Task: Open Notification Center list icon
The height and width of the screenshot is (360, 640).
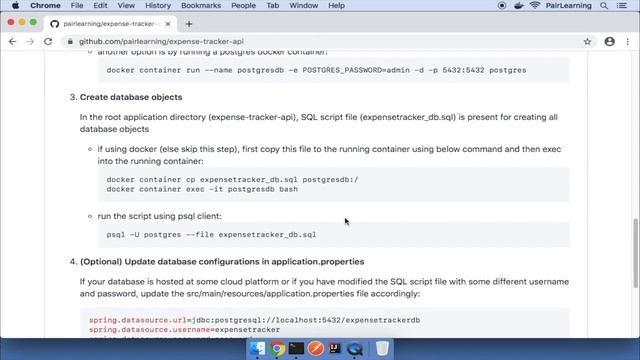Action: [622, 6]
